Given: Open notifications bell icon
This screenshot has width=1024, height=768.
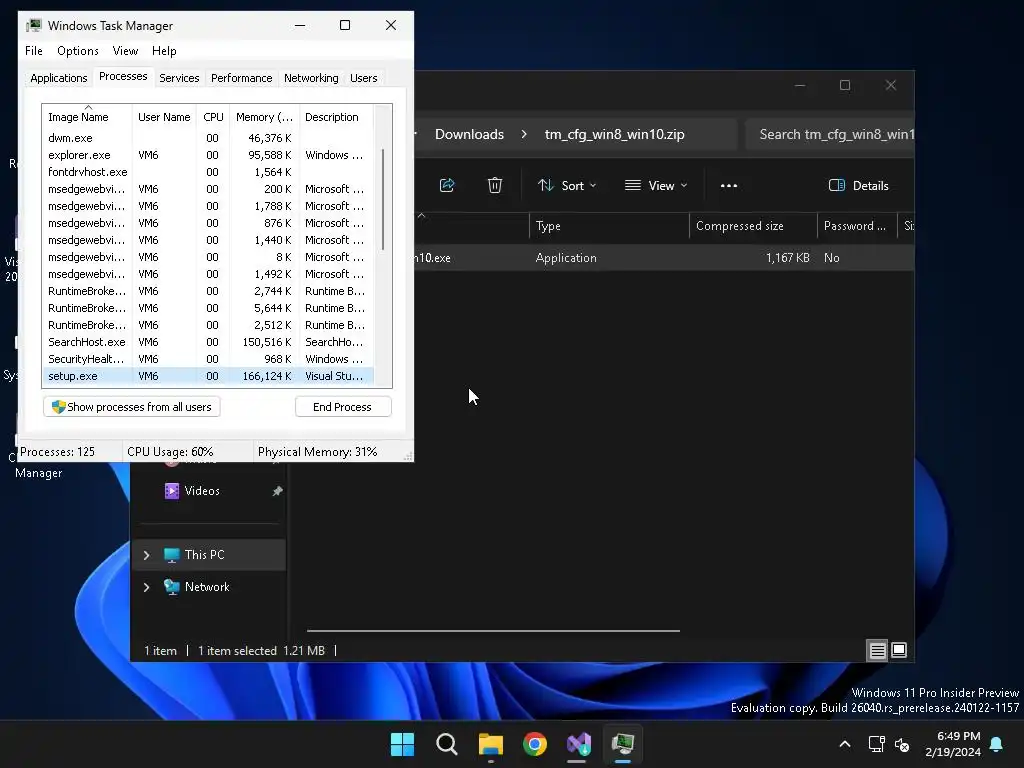Looking at the screenshot, I should [x=997, y=744].
